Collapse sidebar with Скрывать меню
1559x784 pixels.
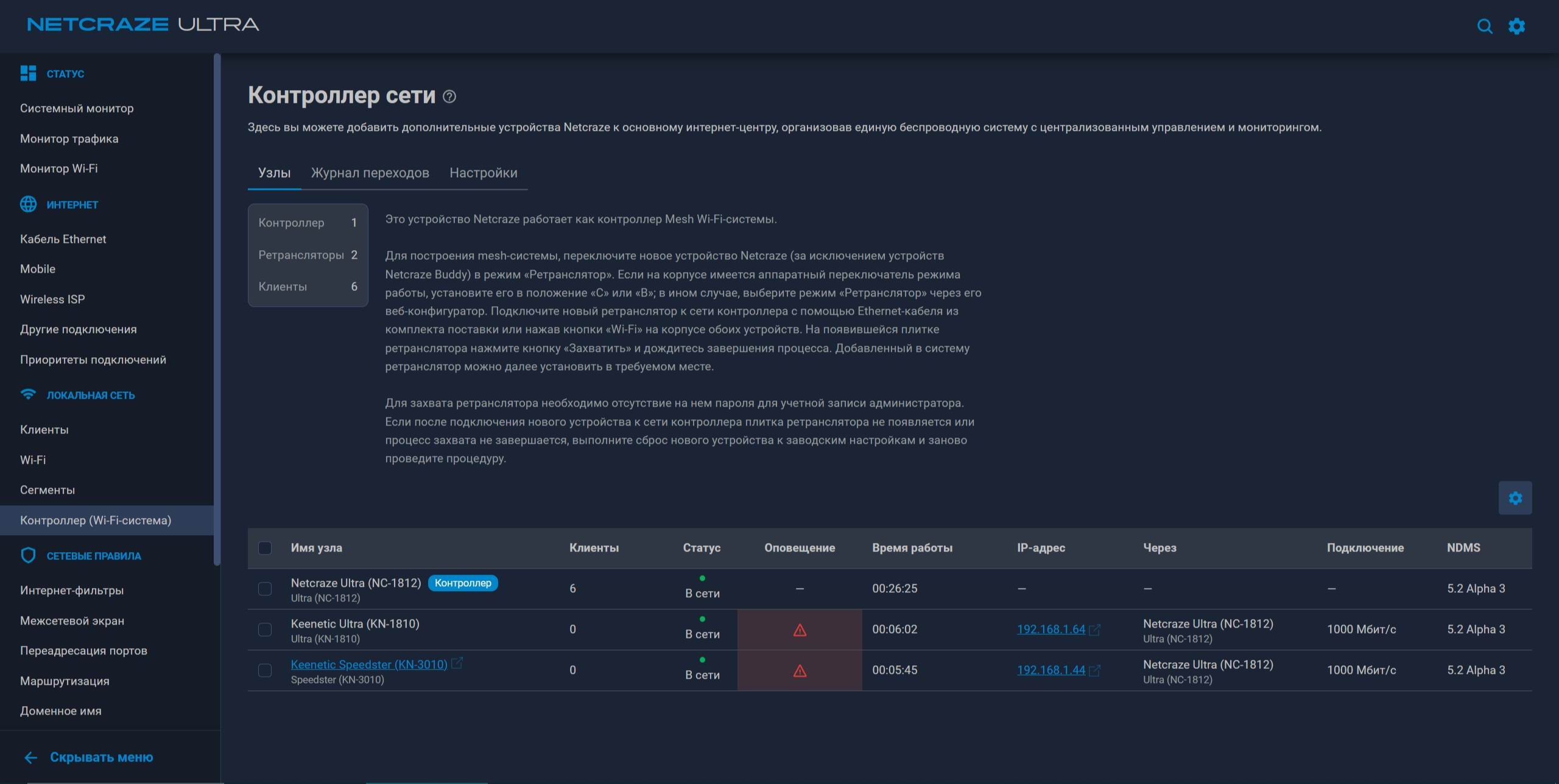88,757
